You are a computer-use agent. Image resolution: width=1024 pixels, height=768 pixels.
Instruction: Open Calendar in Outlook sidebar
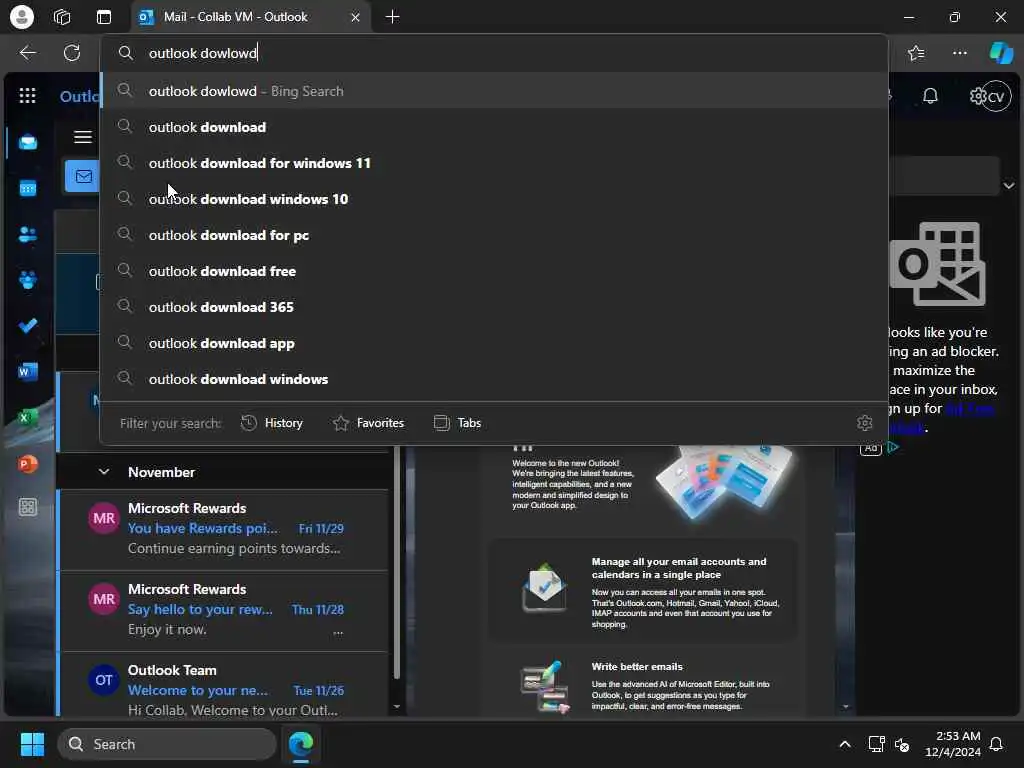(x=27, y=189)
